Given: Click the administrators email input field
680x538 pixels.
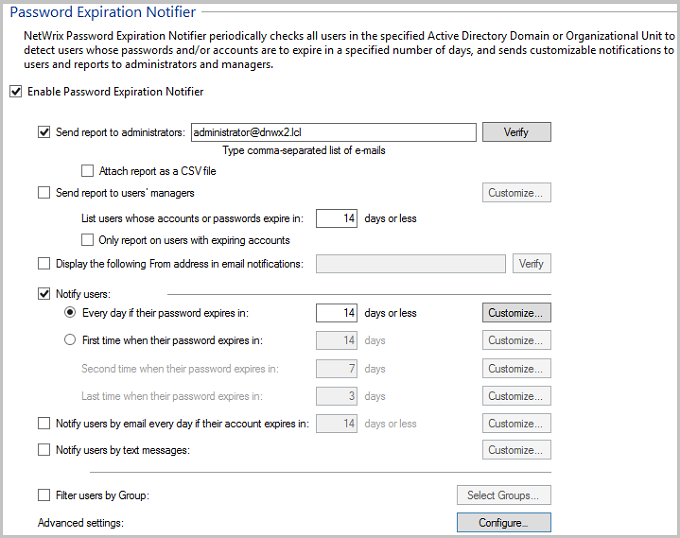Looking at the screenshot, I should click(333, 132).
